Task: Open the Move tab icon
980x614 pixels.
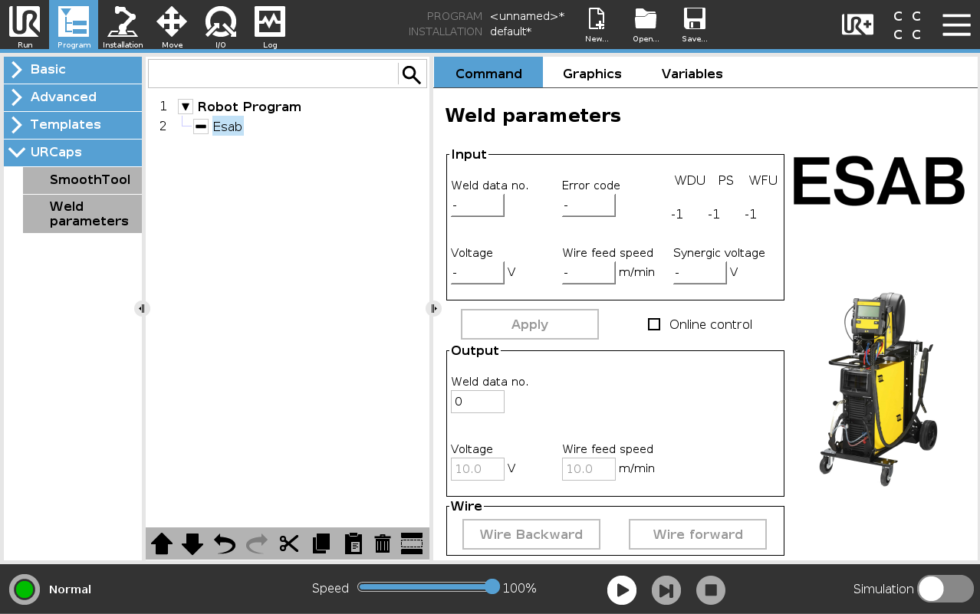Action: [x=172, y=25]
